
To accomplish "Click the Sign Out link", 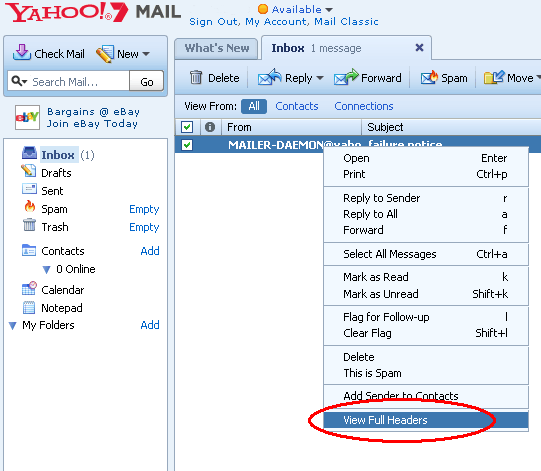I will coord(213,21).
